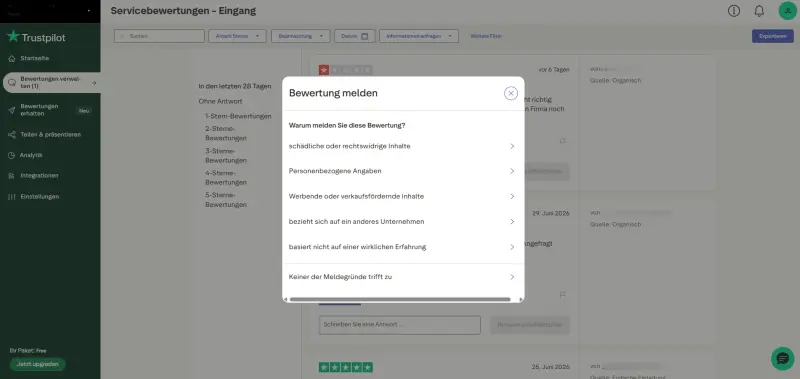
Task: Open the Beantwortung filter dropdown
Action: click(301, 36)
